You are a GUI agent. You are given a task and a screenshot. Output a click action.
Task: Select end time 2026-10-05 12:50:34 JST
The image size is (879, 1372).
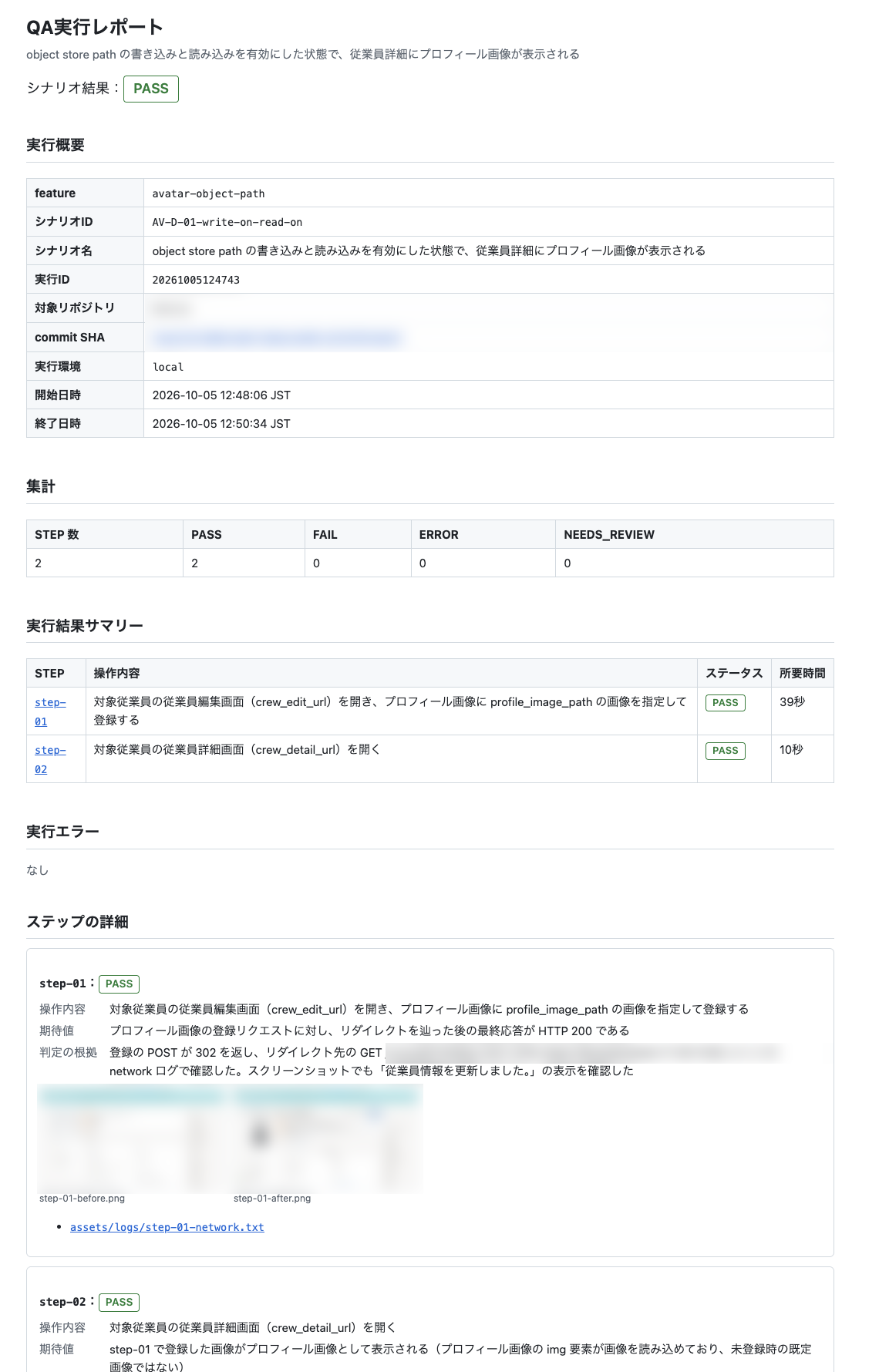(221, 424)
